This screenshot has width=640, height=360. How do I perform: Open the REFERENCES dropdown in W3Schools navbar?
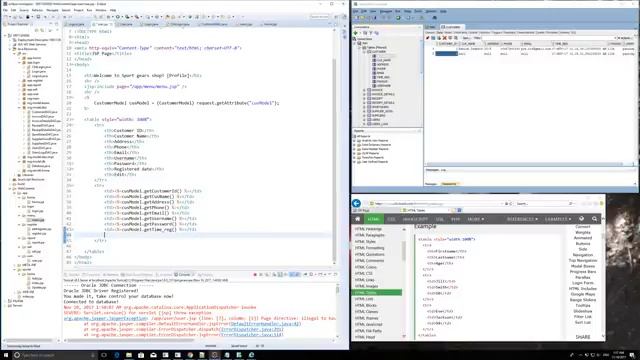pyautogui.click(x=522, y=219)
